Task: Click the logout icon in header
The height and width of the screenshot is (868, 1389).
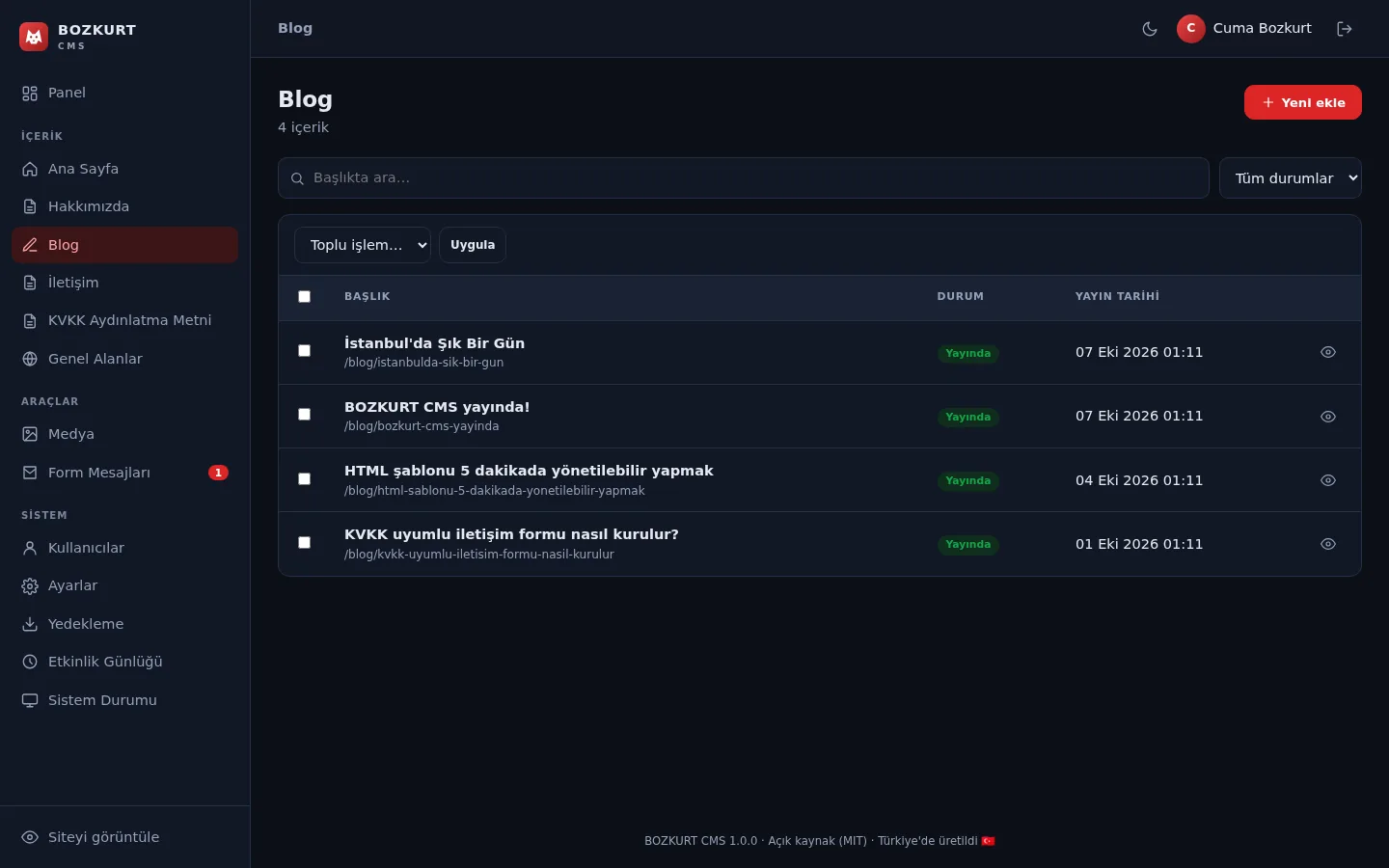Action: tap(1345, 29)
